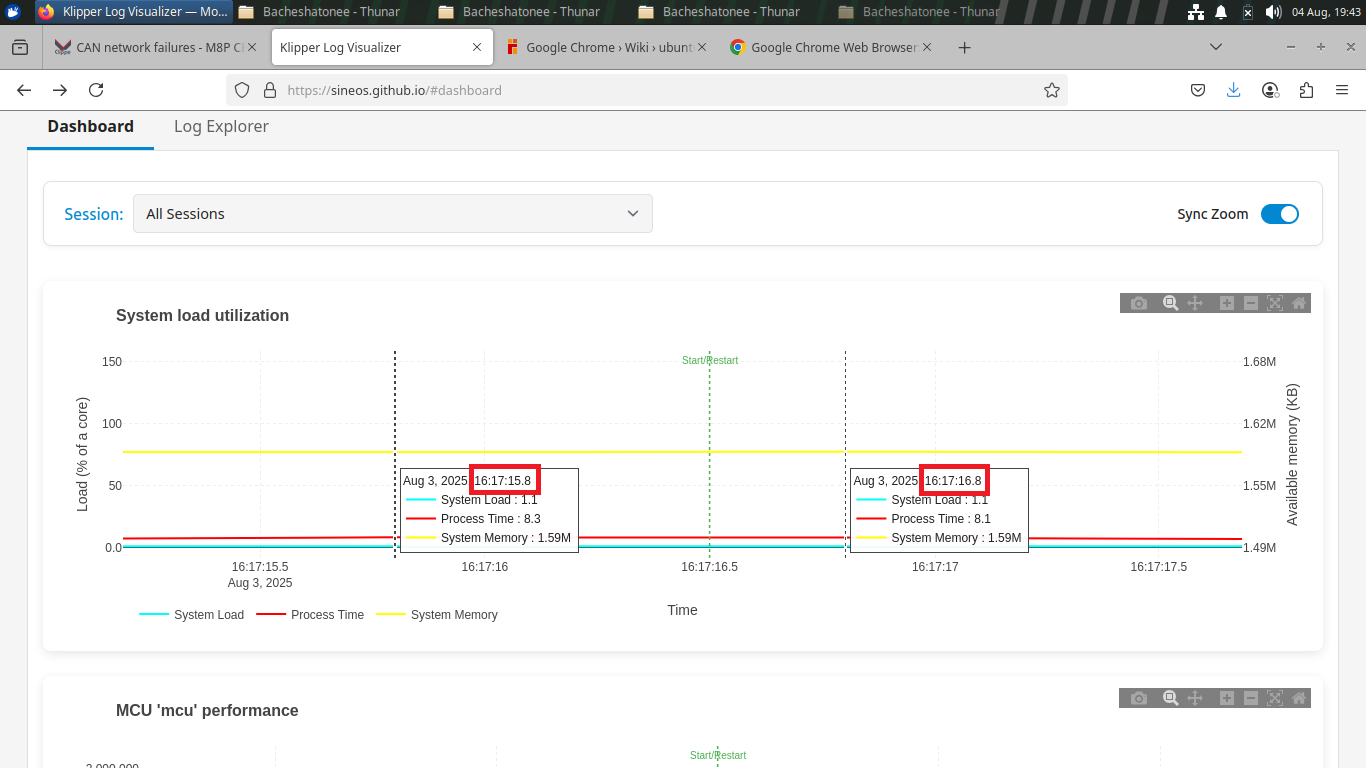Click the 16:17:16 time axis label
This screenshot has height=768, width=1366.
point(484,567)
